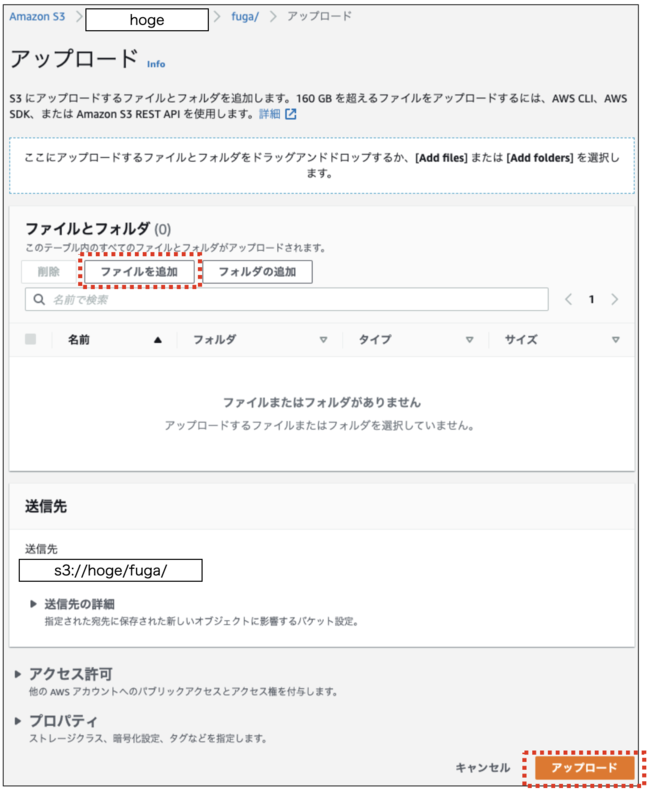
Task: Sort by フォルダ column arrow
Action: (x=323, y=340)
